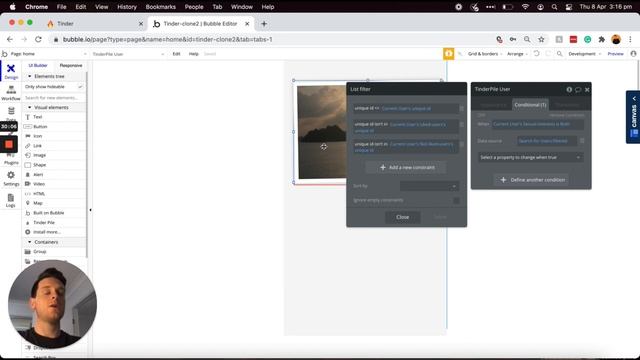Click the Data source expression field

(x=547, y=141)
